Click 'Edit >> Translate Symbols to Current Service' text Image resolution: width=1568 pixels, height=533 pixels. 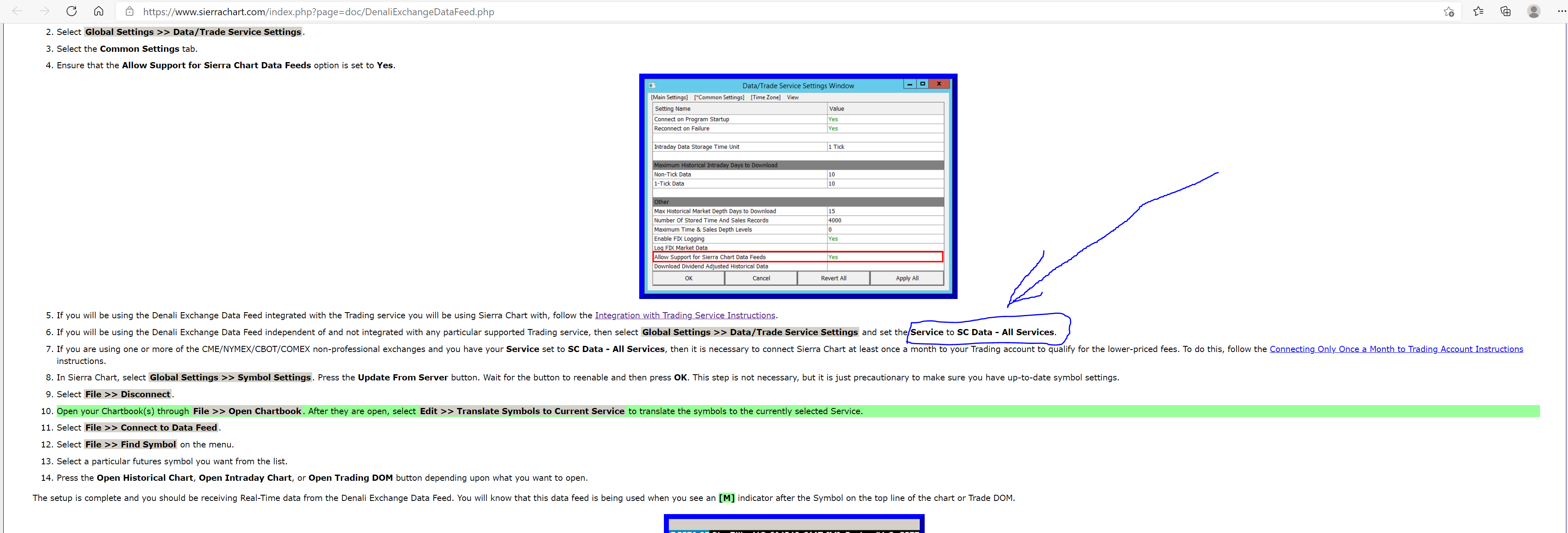(x=522, y=411)
